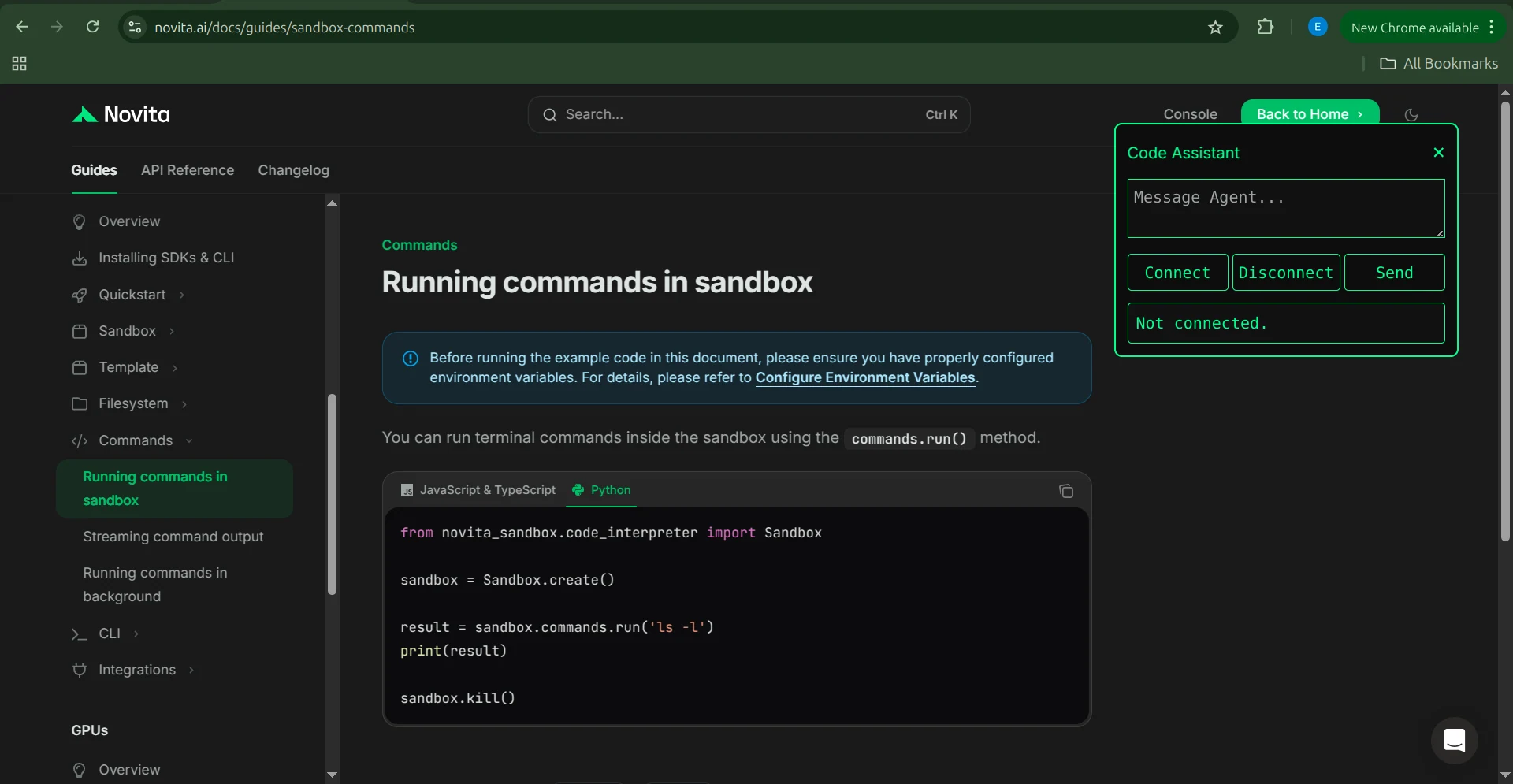Open the Chrome profile avatar E
This screenshot has height=784, width=1513.
tap(1317, 27)
